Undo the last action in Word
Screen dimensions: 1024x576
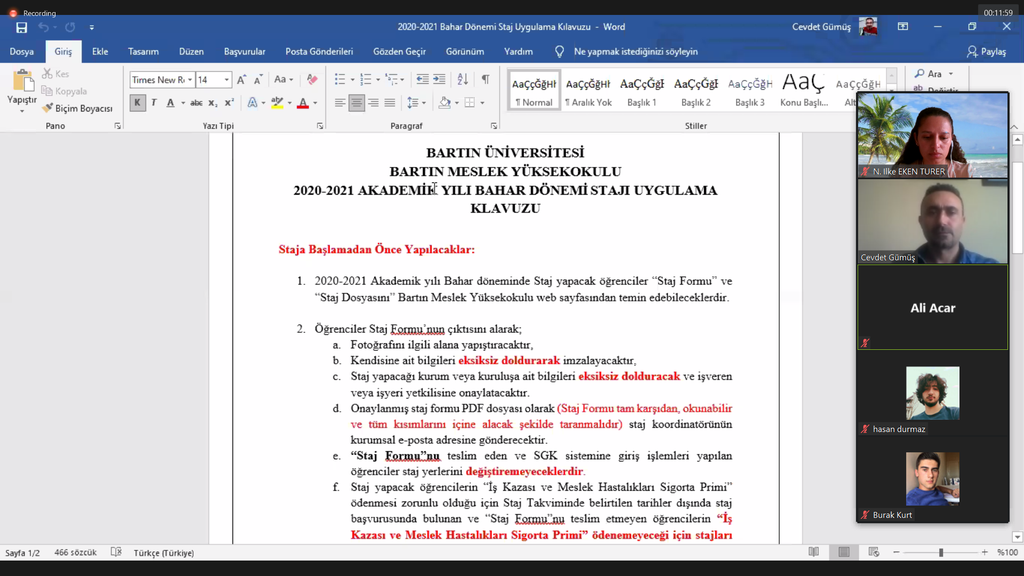[x=44, y=27]
